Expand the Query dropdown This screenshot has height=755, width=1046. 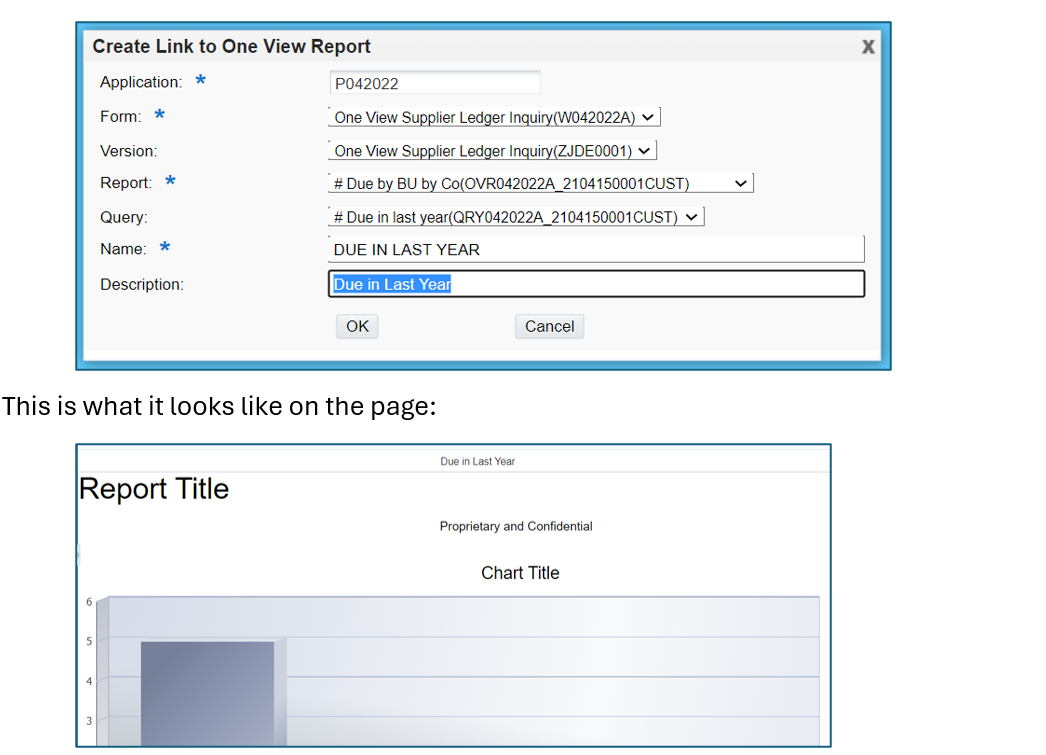click(516, 217)
